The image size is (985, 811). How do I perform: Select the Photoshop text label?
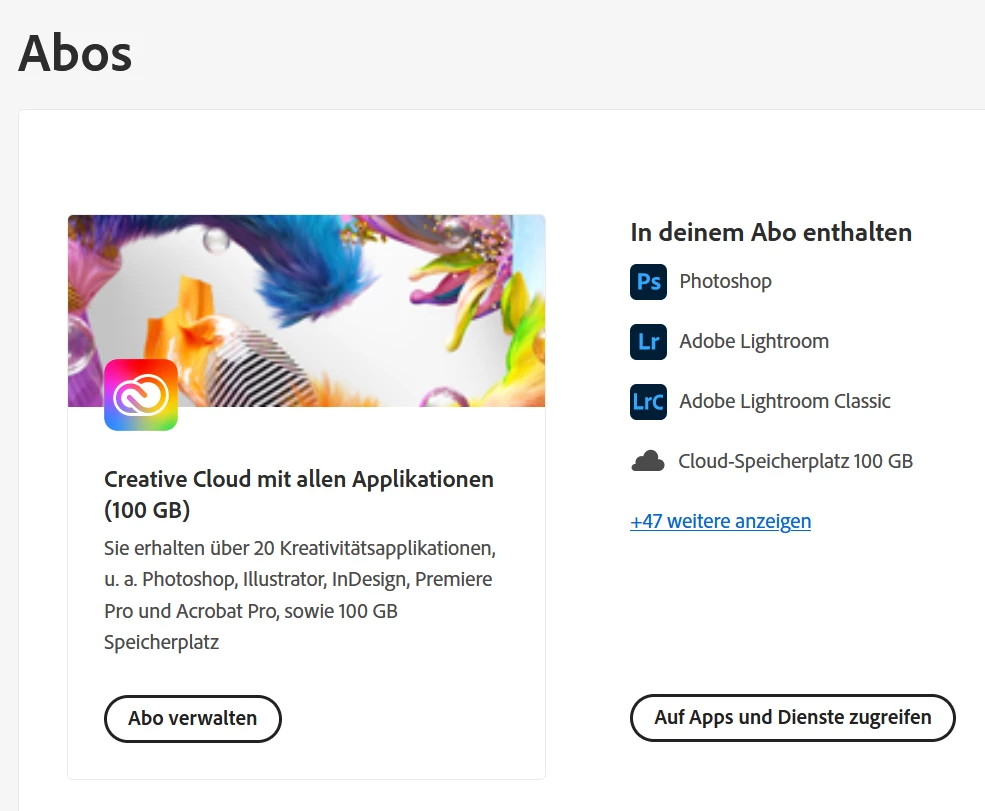click(726, 281)
